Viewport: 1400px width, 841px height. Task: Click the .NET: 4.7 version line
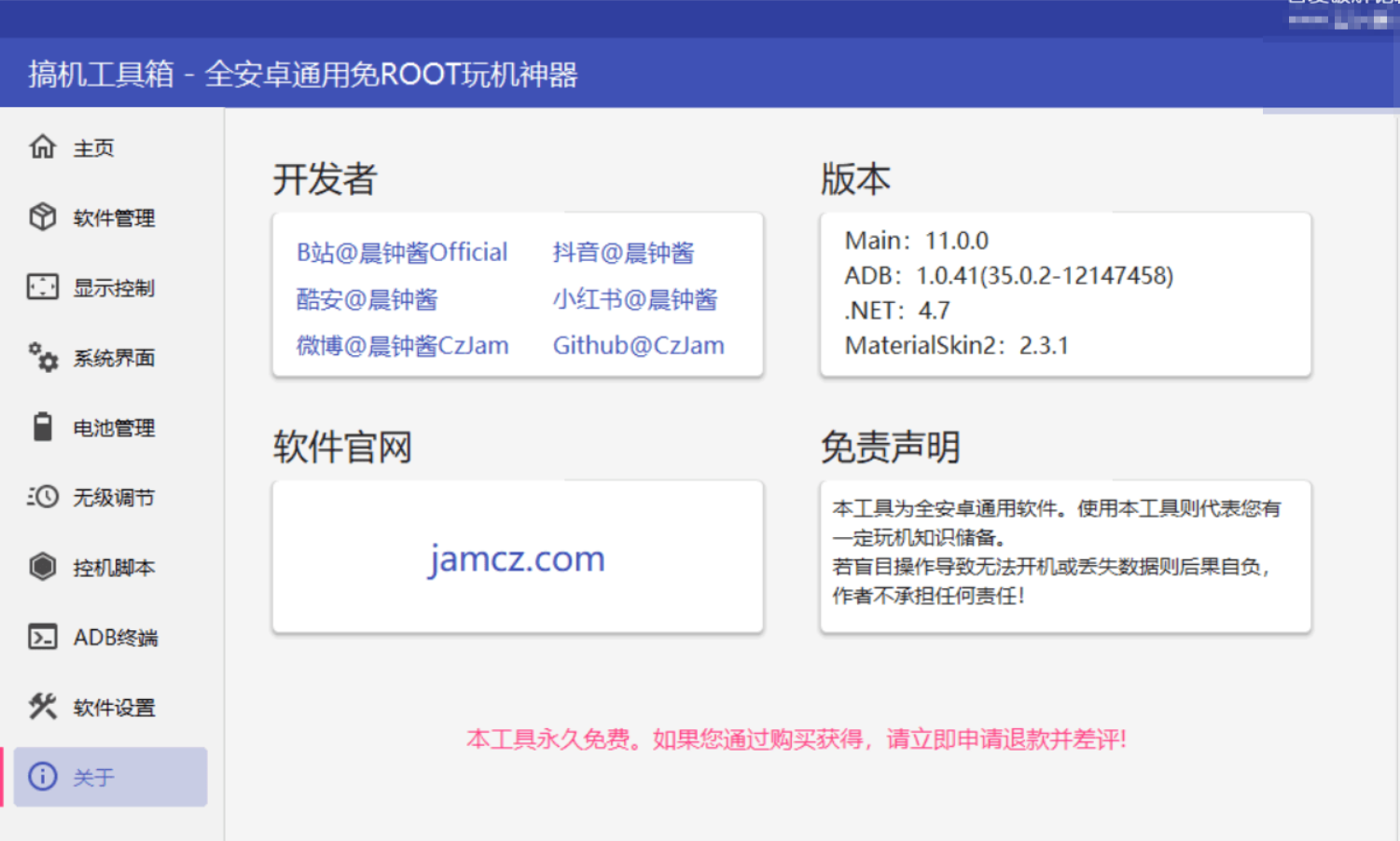pyautogui.click(x=896, y=310)
